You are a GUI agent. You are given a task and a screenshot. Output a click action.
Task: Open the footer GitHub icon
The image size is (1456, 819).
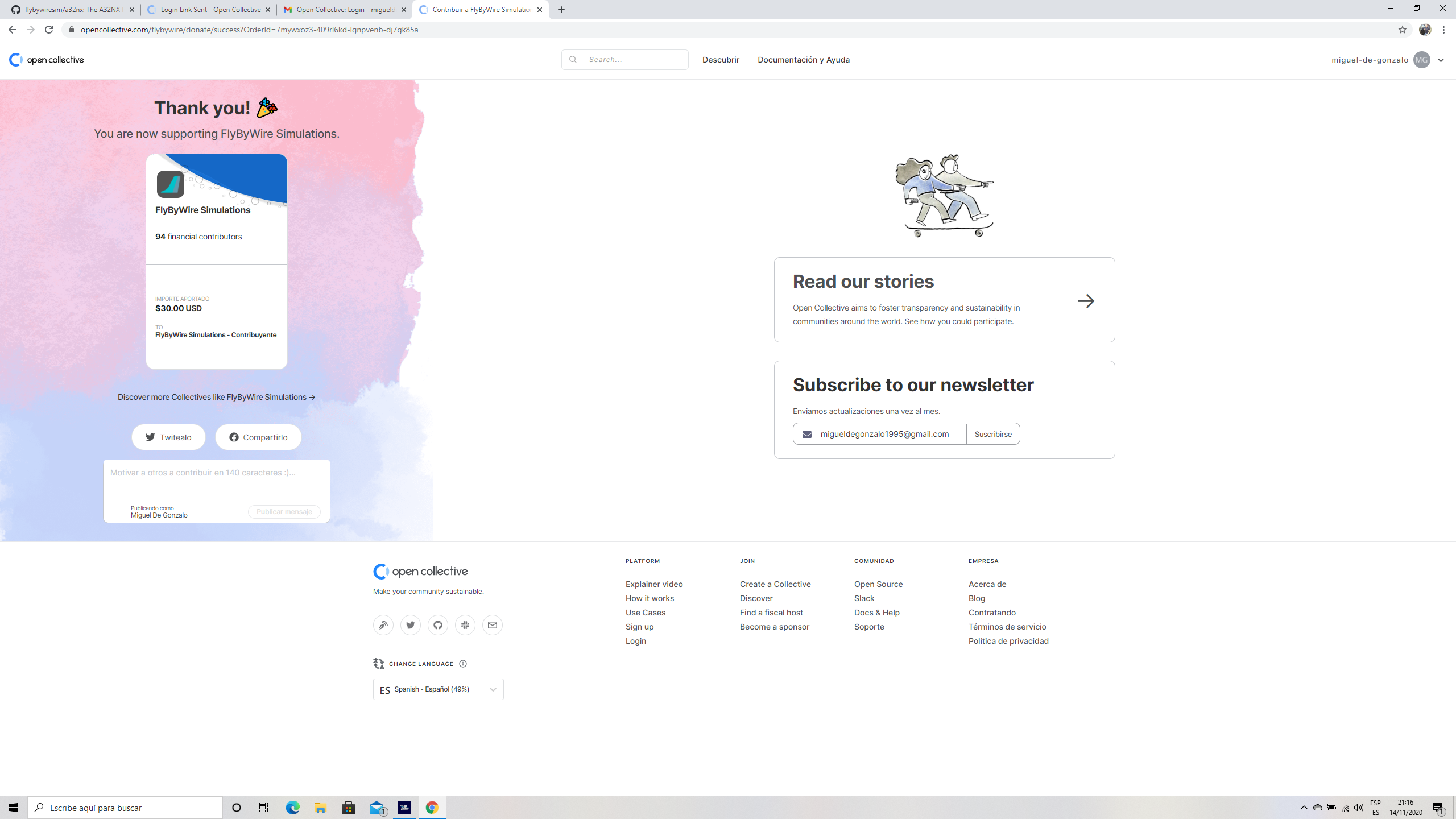[438, 625]
